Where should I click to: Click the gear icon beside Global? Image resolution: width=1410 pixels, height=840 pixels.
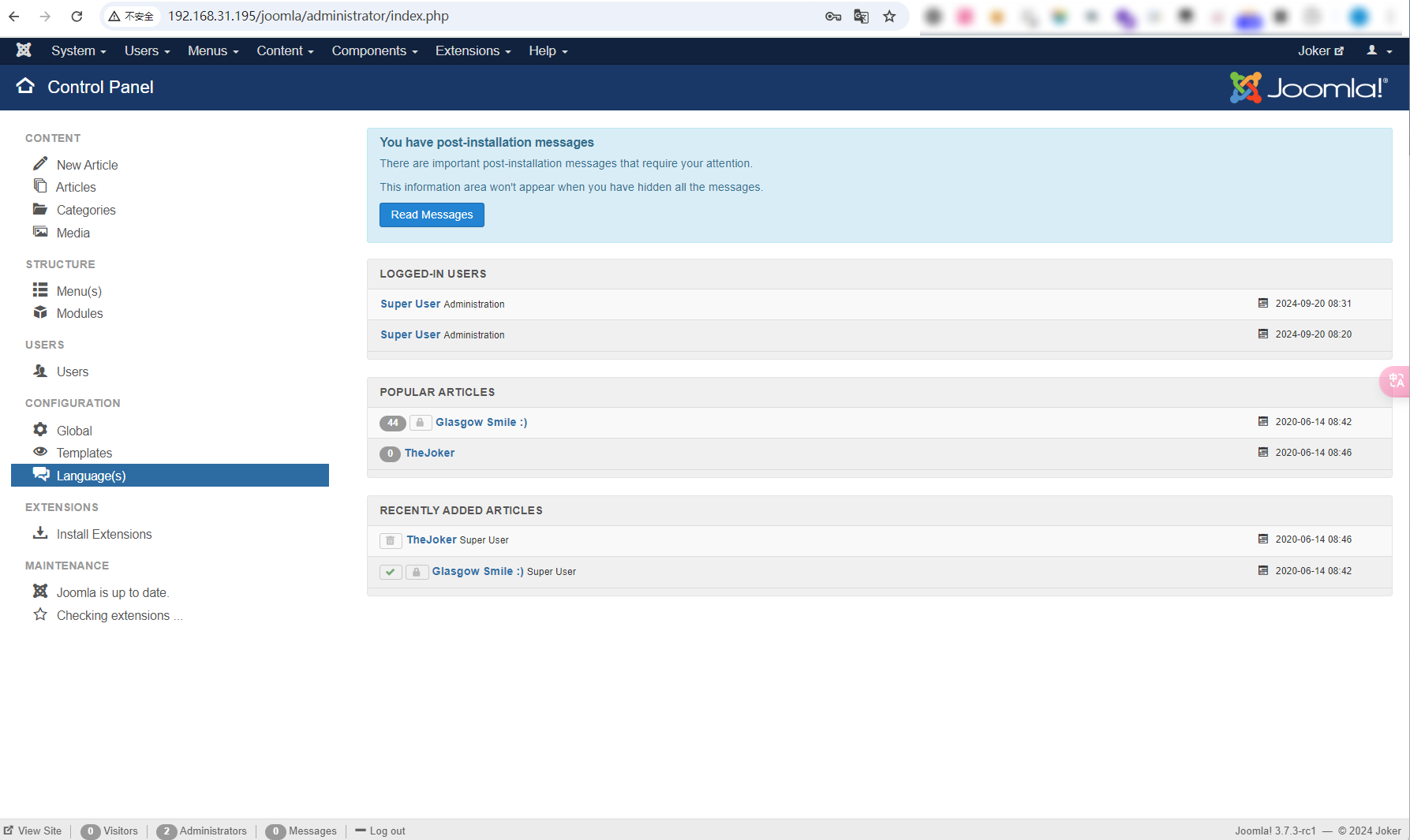[40, 429]
